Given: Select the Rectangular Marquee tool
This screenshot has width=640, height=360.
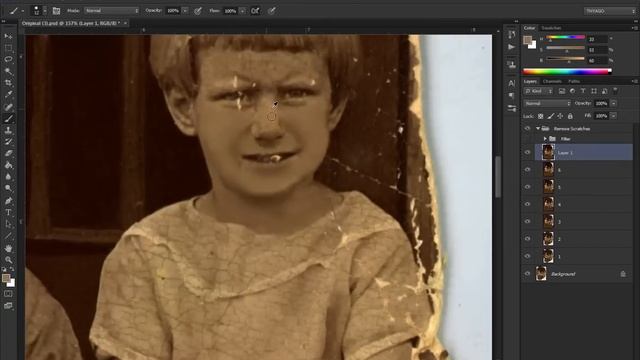Looking at the screenshot, I should coord(8,48).
